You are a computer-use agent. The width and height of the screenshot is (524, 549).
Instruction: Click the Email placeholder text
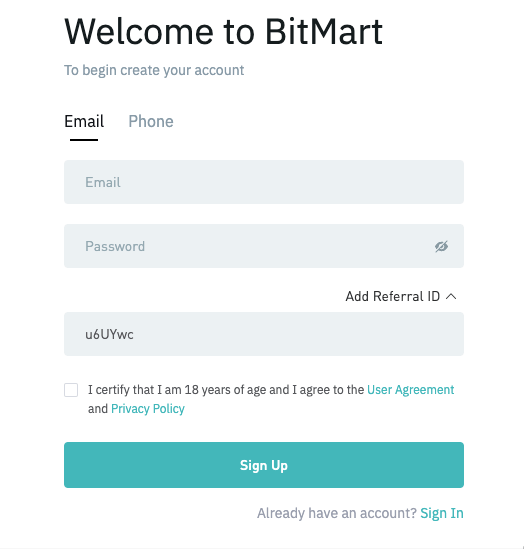[103, 182]
